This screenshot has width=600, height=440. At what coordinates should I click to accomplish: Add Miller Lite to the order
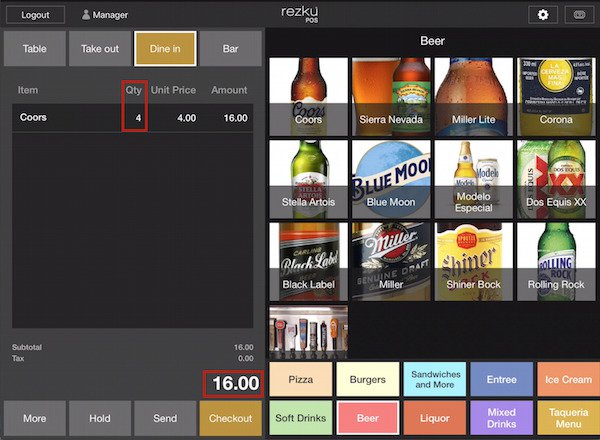tap(474, 97)
